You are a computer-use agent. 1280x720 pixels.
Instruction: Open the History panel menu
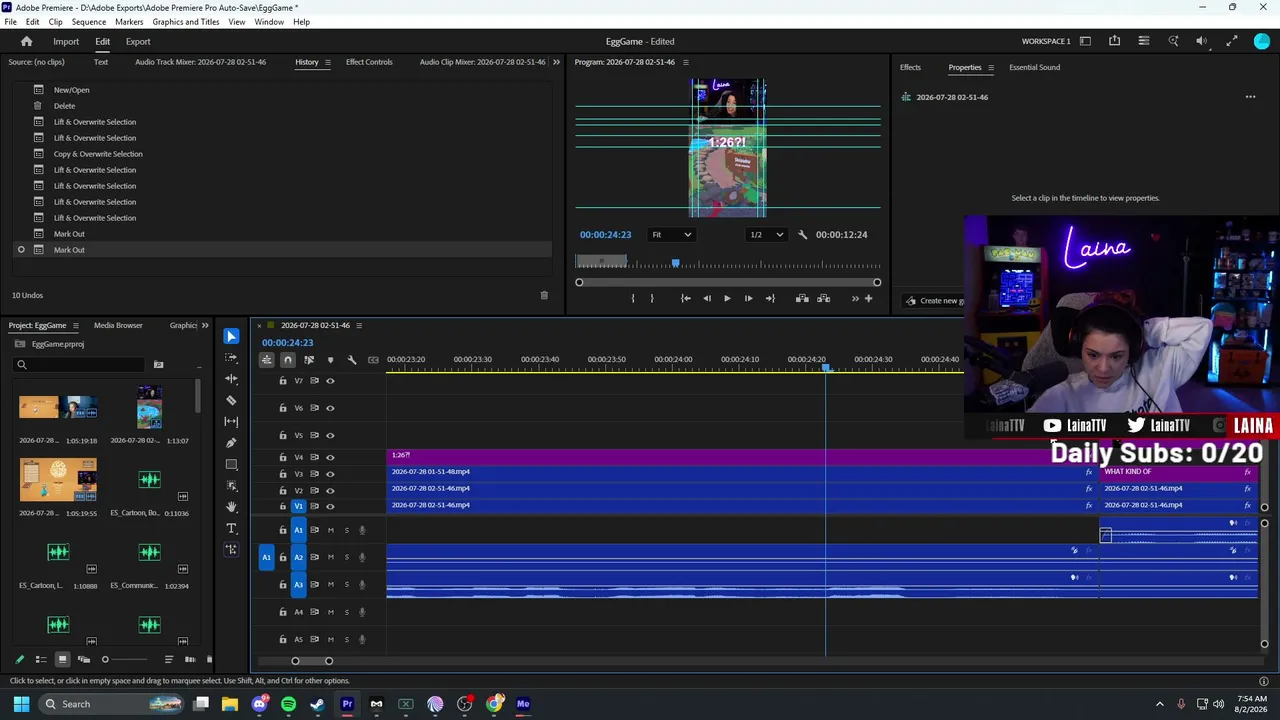(327, 62)
